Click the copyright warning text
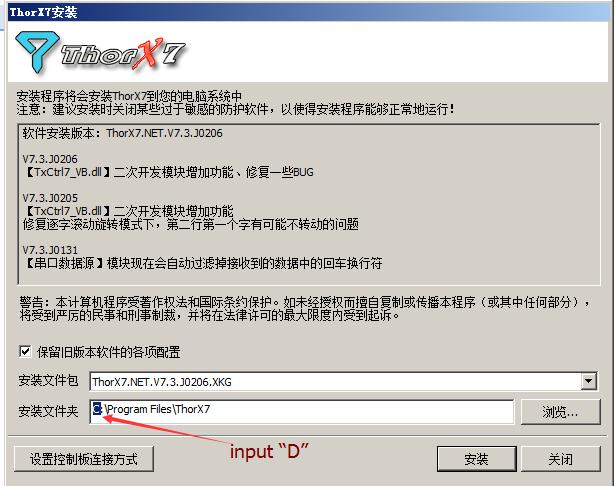This screenshot has height=486, width=615. point(304,308)
